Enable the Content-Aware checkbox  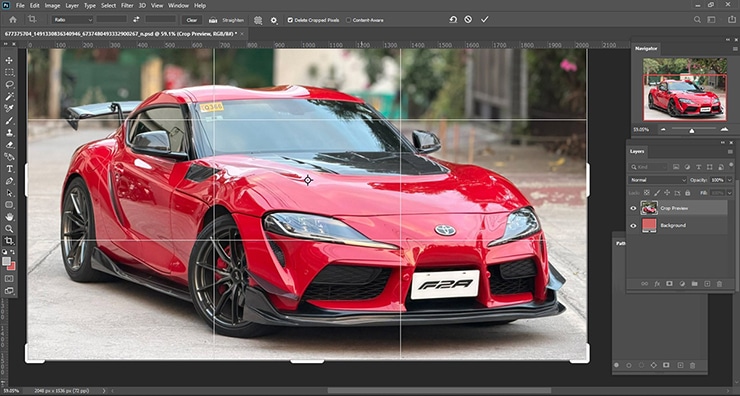[348, 20]
